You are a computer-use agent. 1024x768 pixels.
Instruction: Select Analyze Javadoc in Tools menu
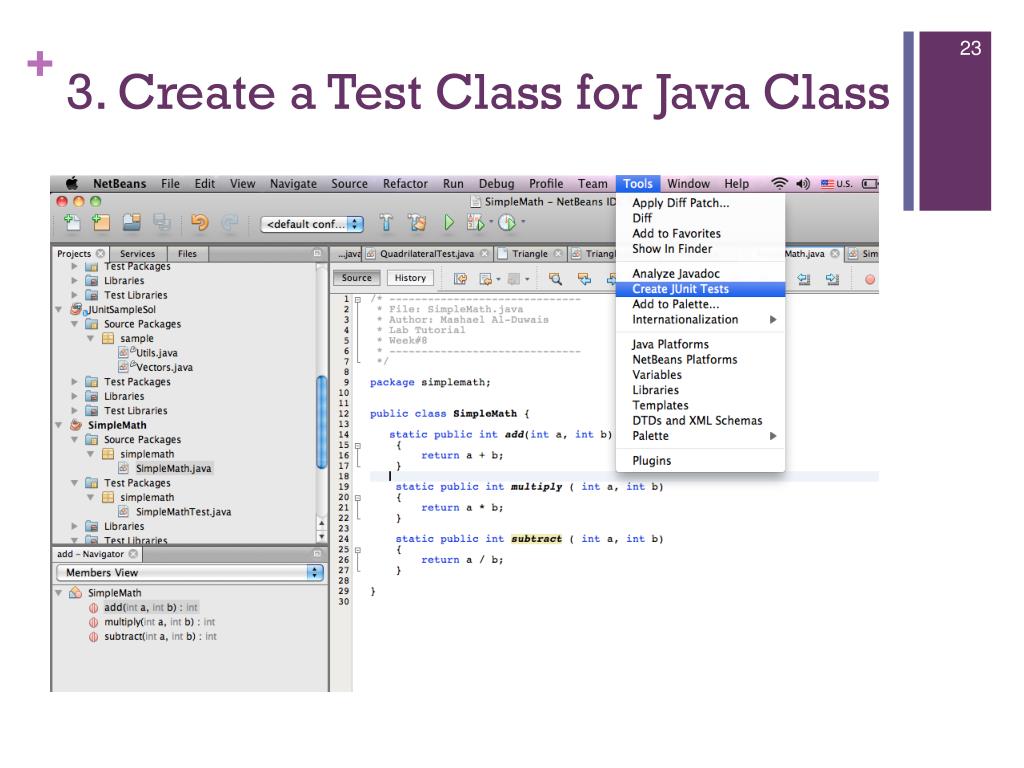tap(700, 274)
